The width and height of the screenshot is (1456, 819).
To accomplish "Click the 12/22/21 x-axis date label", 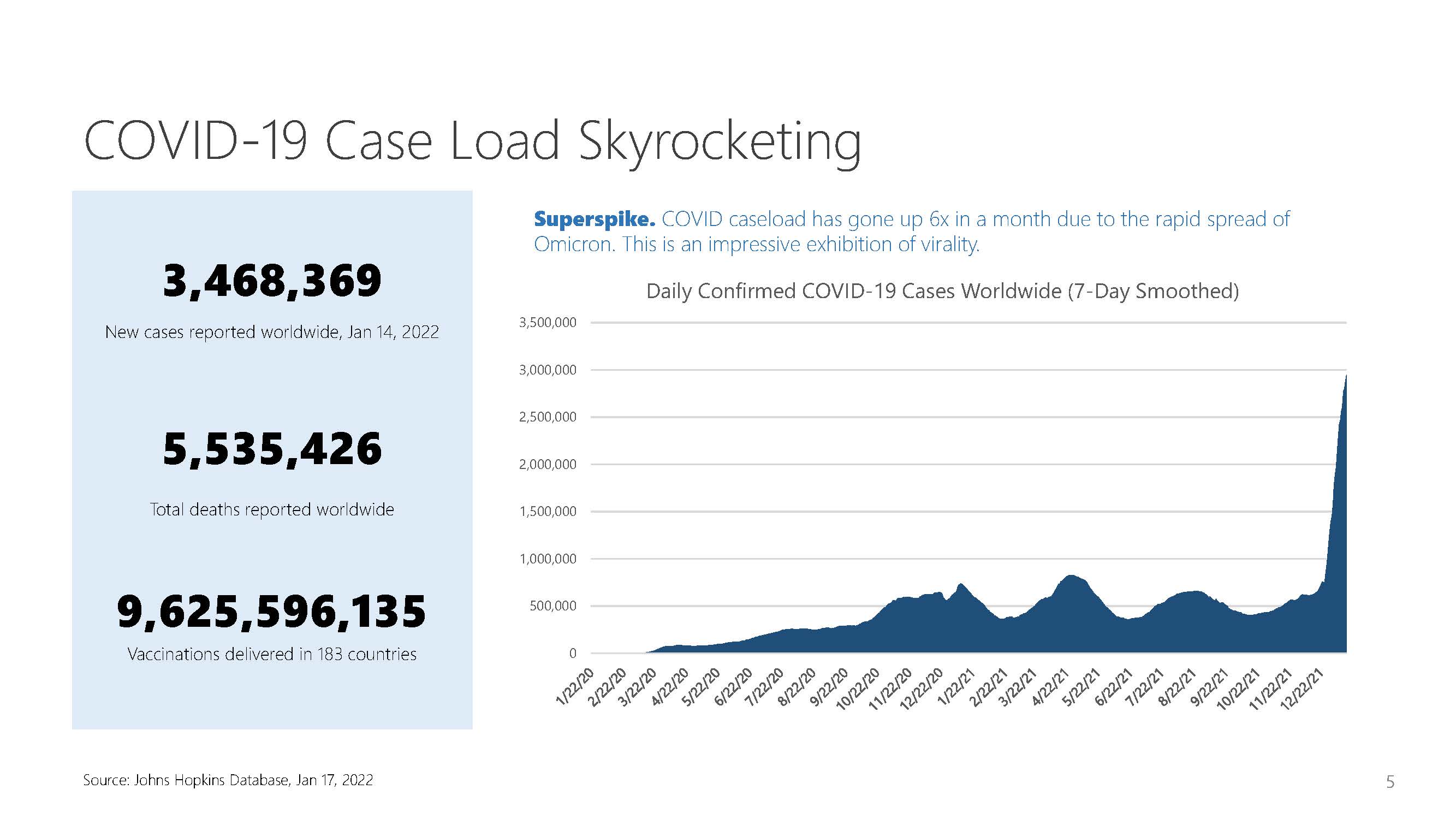I will coord(1302,689).
